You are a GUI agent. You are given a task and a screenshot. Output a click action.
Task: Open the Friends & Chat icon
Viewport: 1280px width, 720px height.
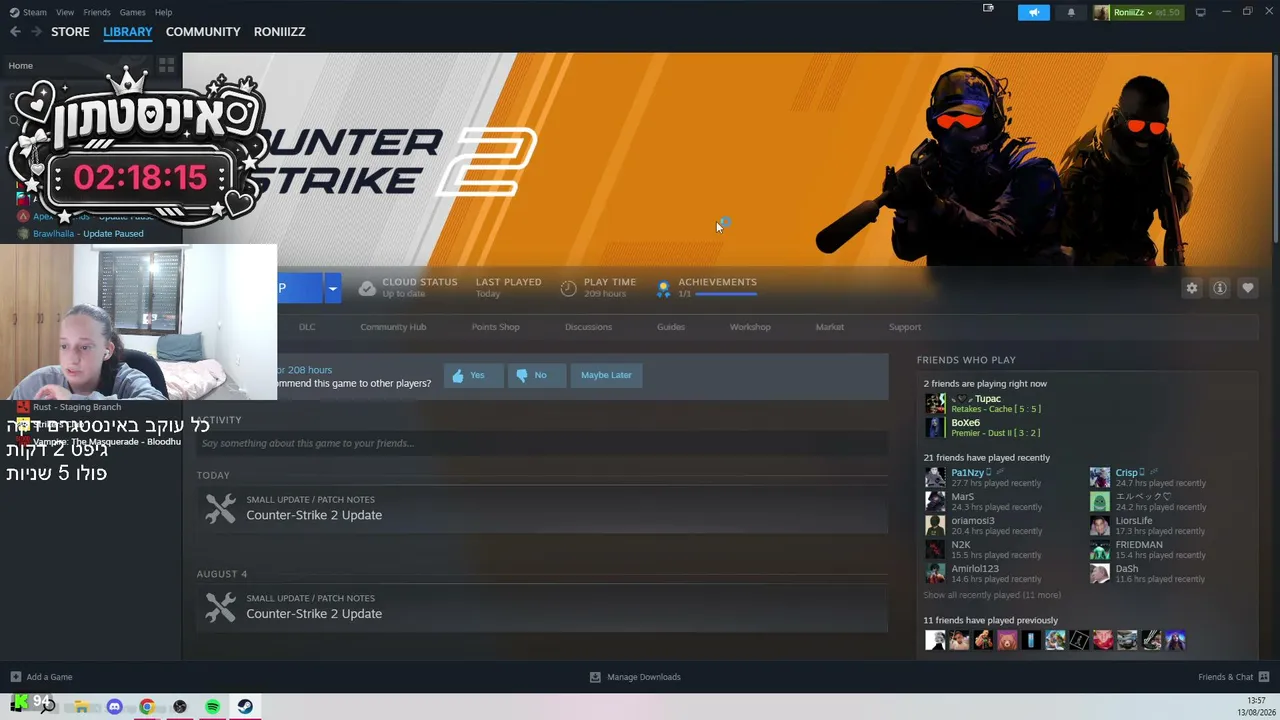(1264, 677)
